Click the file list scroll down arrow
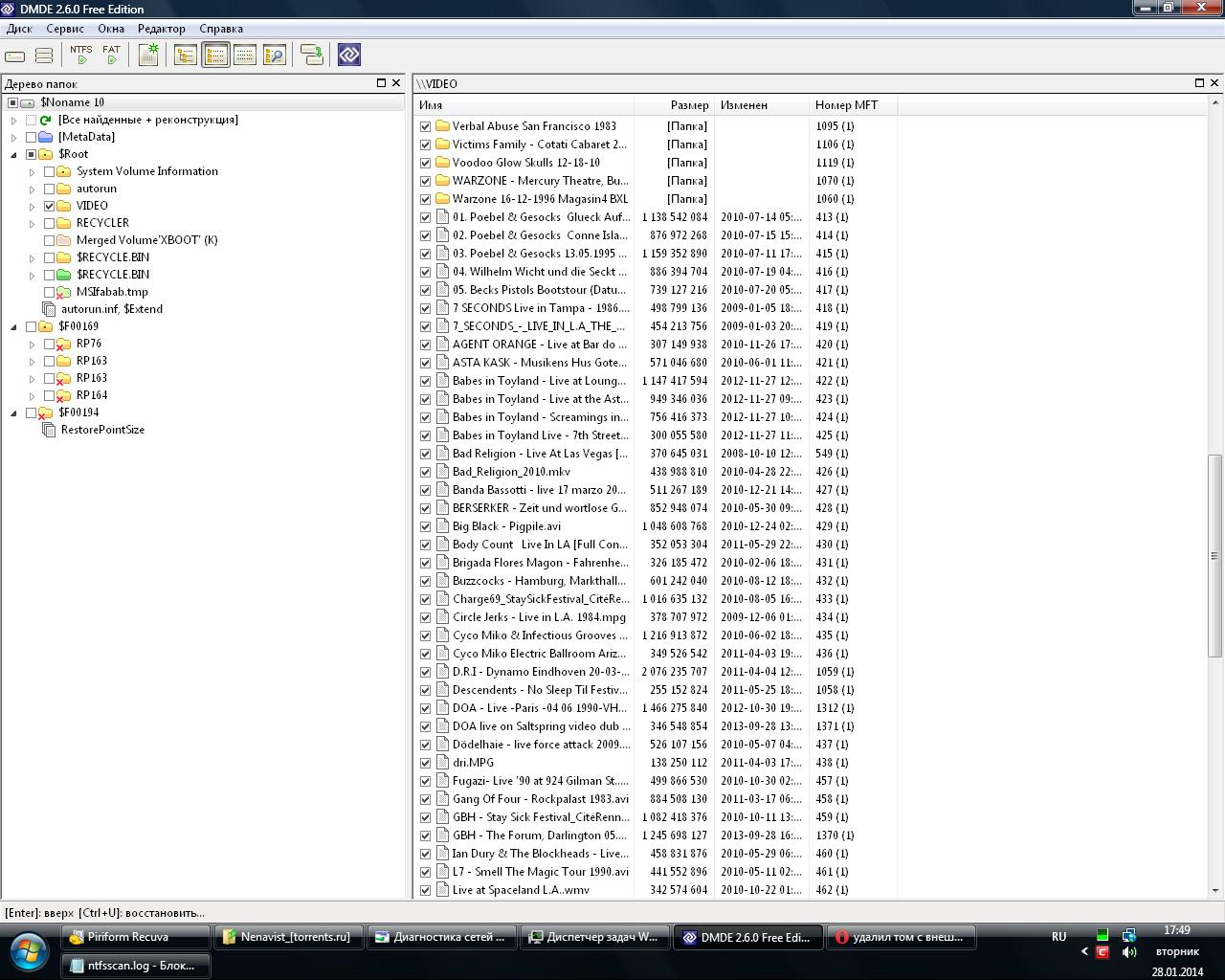This screenshot has width=1225, height=980. point(1215,890)
